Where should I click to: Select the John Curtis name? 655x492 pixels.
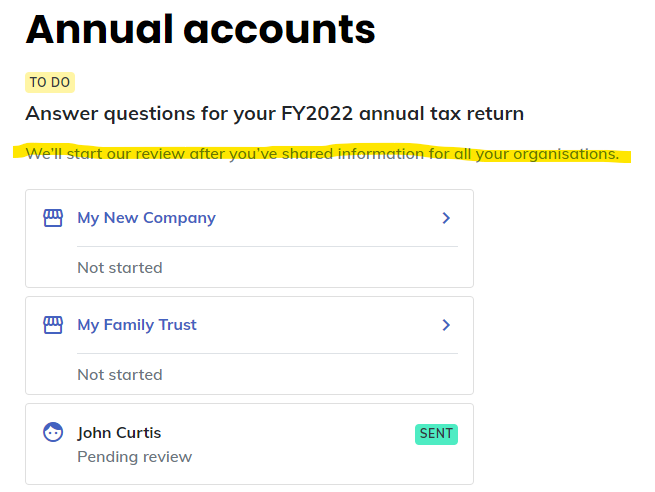[119, 433]
